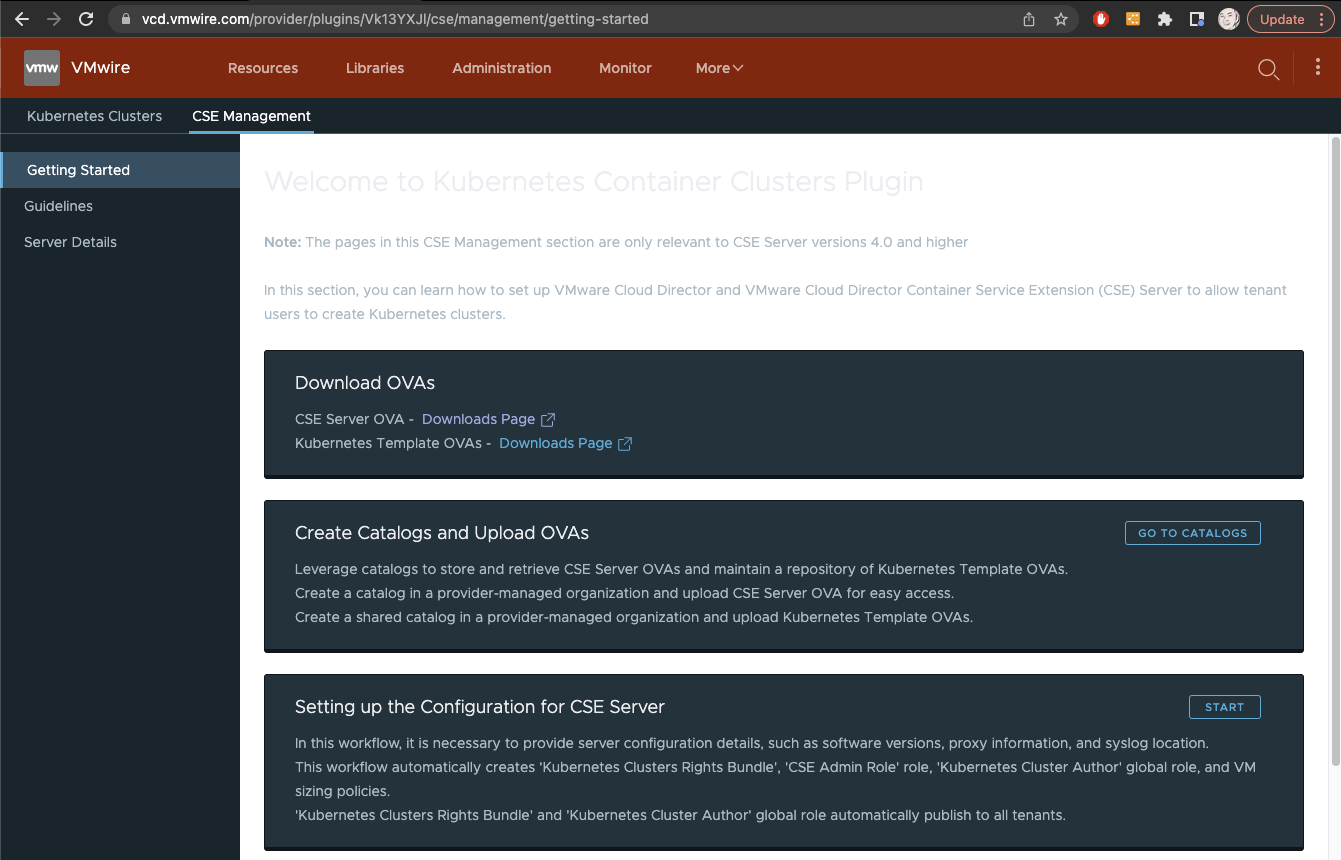Open the search magnifier icon
Viewport: 1341px width, 860px height.
[x=1268, y=69]
